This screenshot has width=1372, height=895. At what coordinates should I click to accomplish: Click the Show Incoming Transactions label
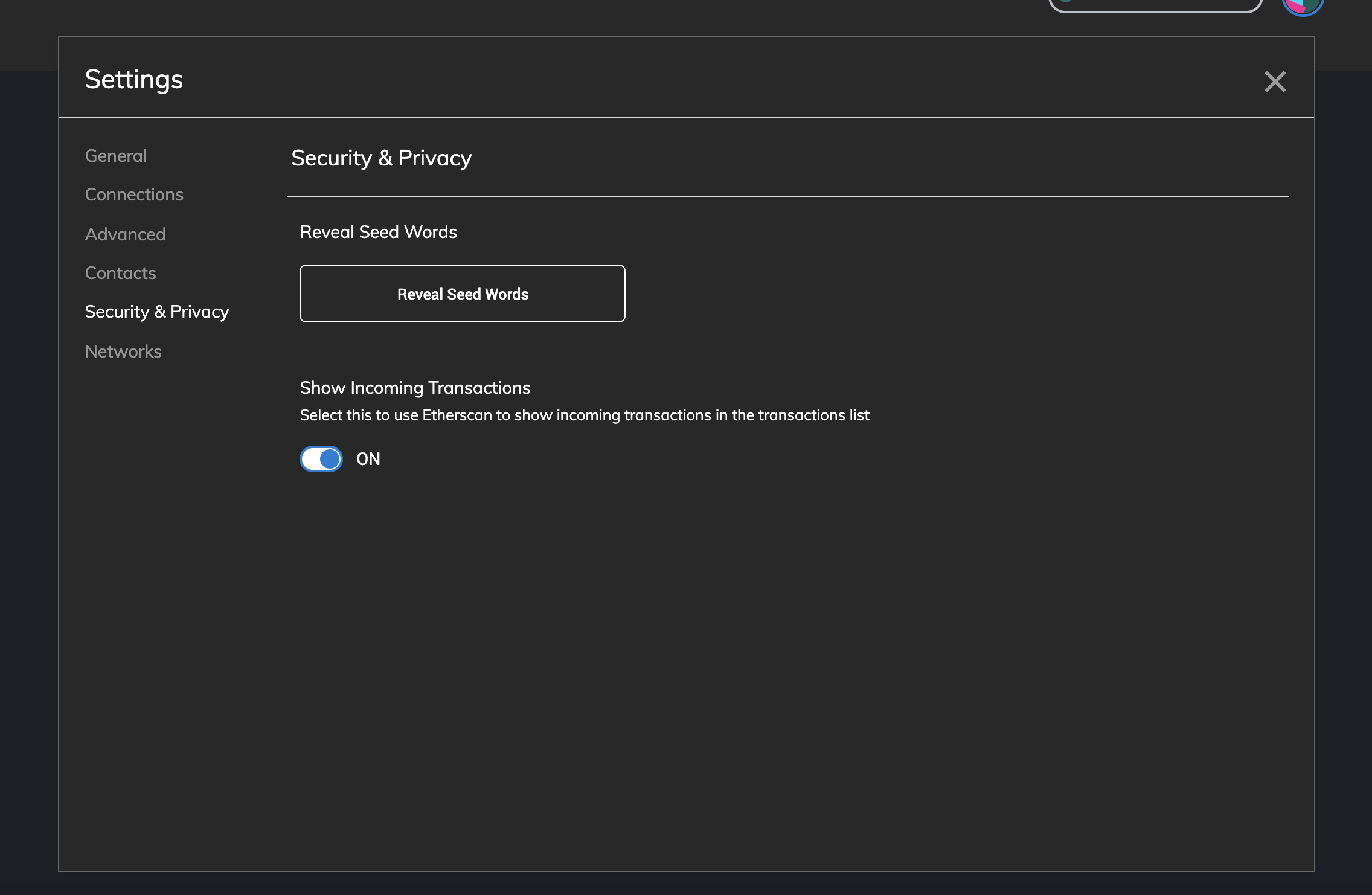point(415,388)
